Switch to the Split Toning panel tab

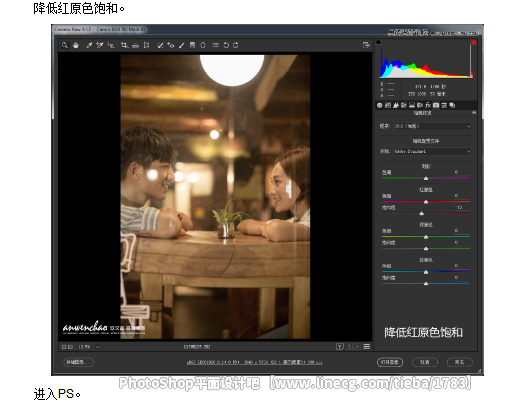[412, 105]
